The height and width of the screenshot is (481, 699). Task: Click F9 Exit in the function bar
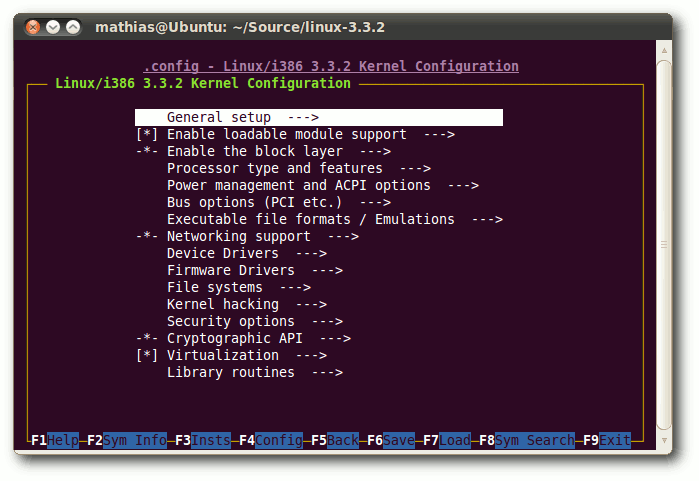[x=607, y=440]
